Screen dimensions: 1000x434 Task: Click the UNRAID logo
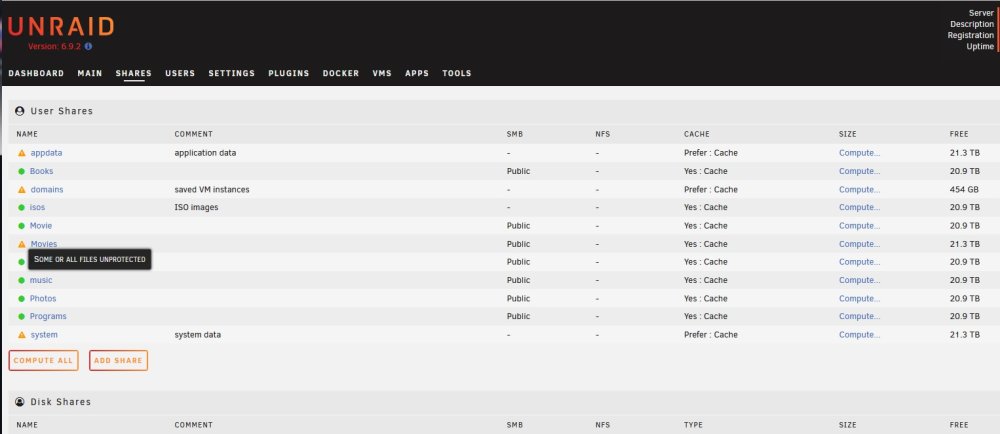(x=61, y=27)
